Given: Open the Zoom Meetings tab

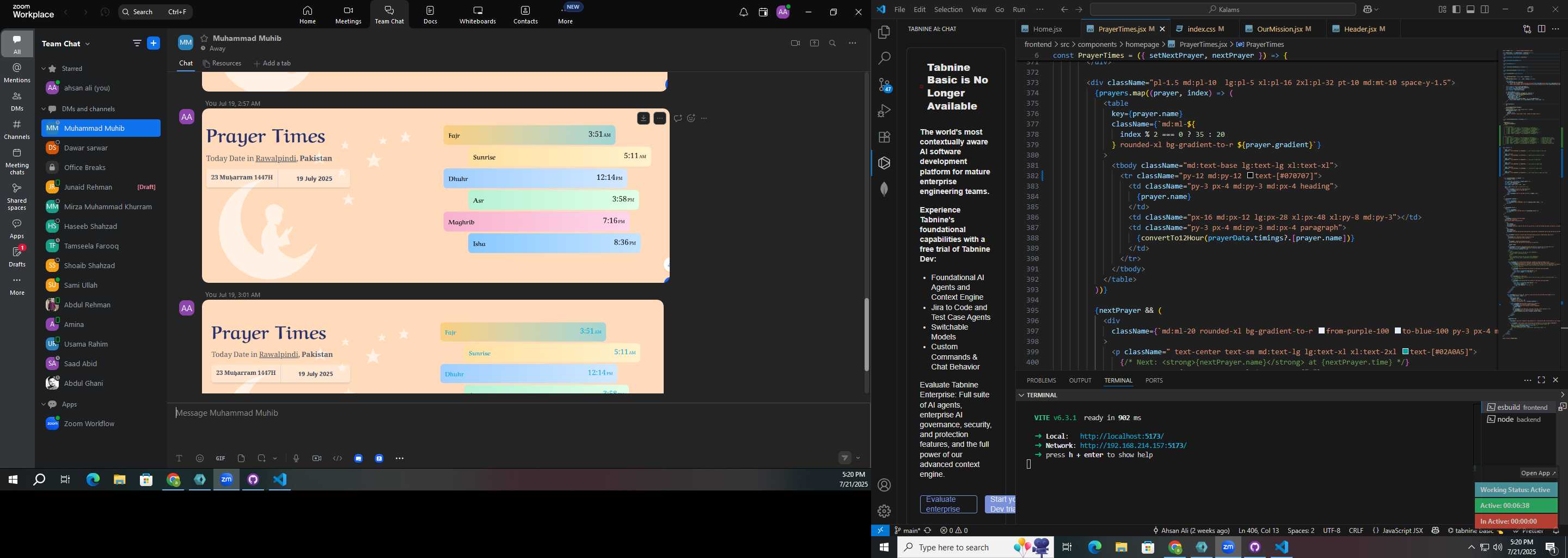Looking at the screenshot, I should [348, 15].
